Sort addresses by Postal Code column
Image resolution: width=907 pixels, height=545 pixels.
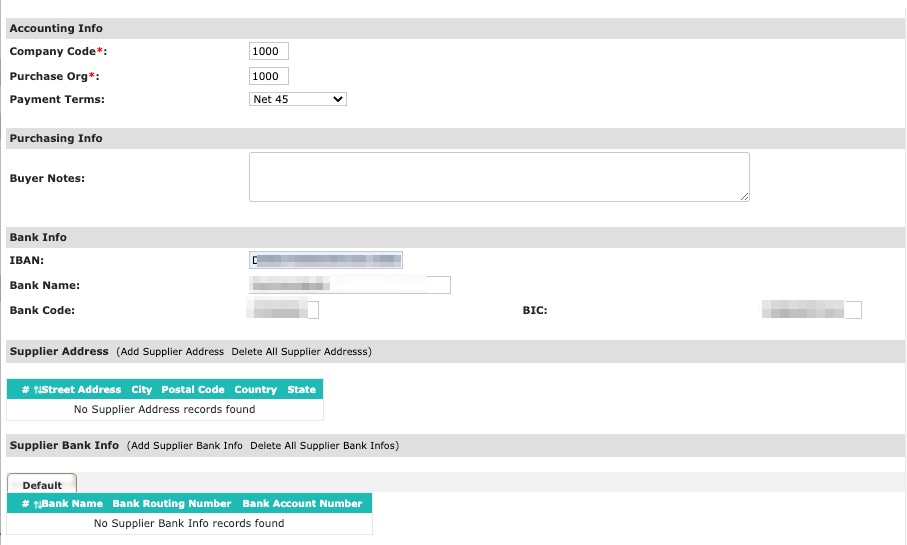coord(192,390)
